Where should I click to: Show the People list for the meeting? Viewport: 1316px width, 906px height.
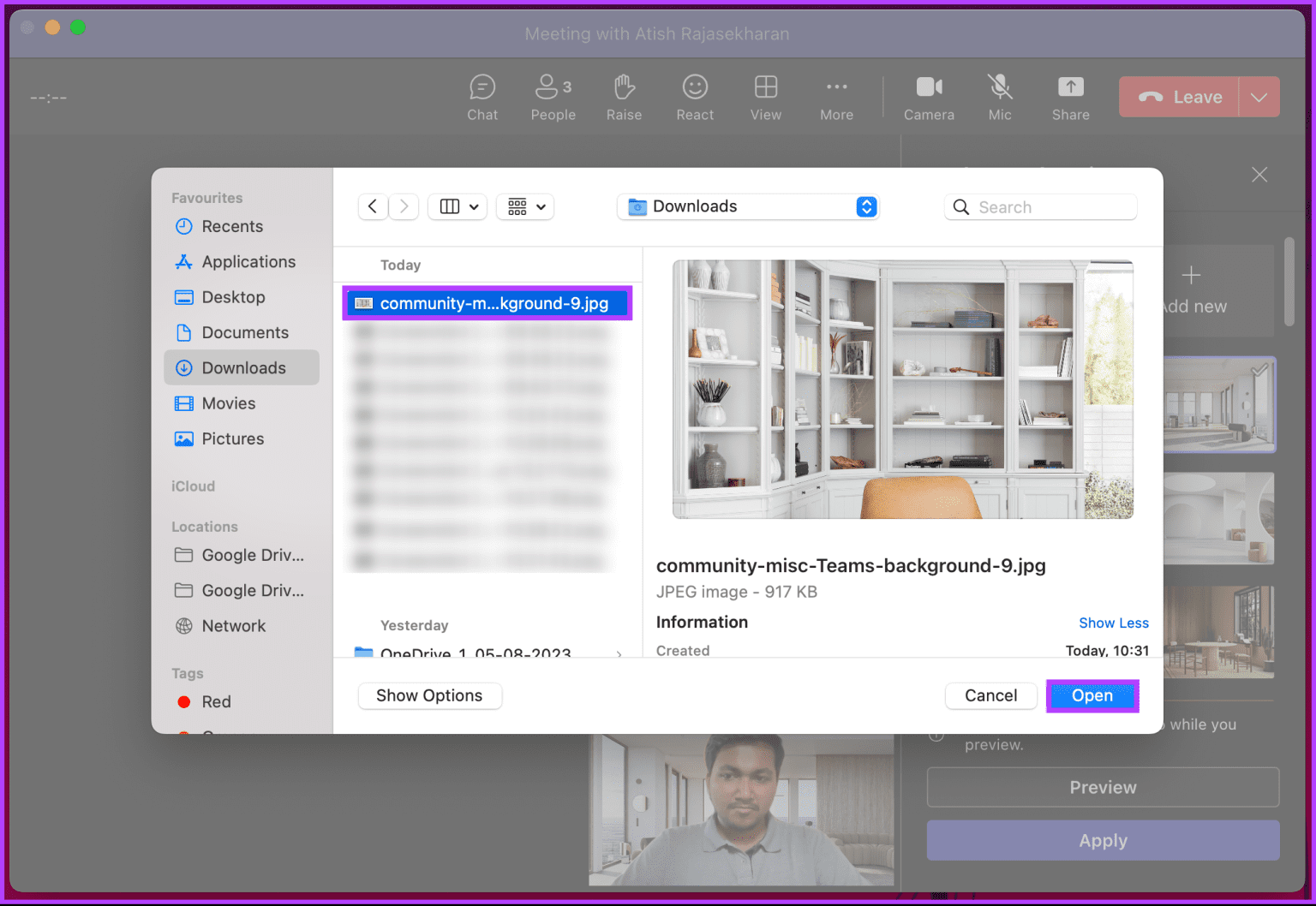coord(553,96)
